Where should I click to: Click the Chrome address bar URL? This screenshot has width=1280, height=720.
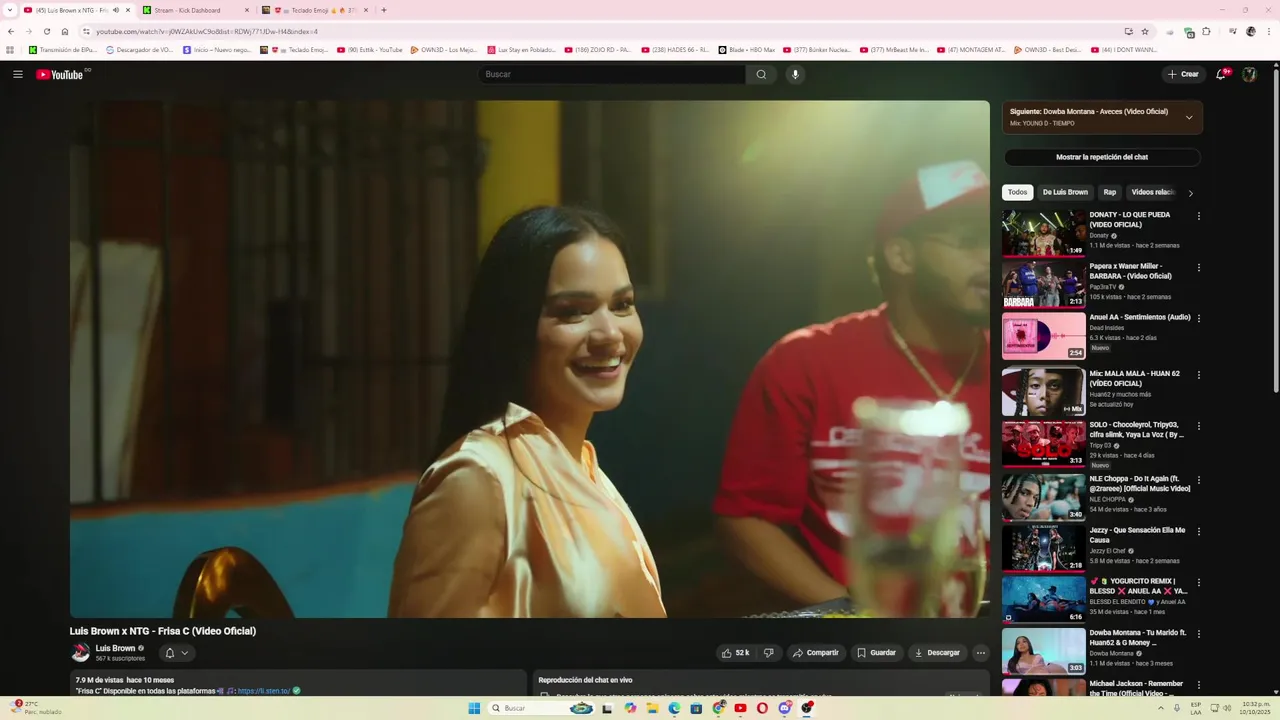click(x=207, y=31)
